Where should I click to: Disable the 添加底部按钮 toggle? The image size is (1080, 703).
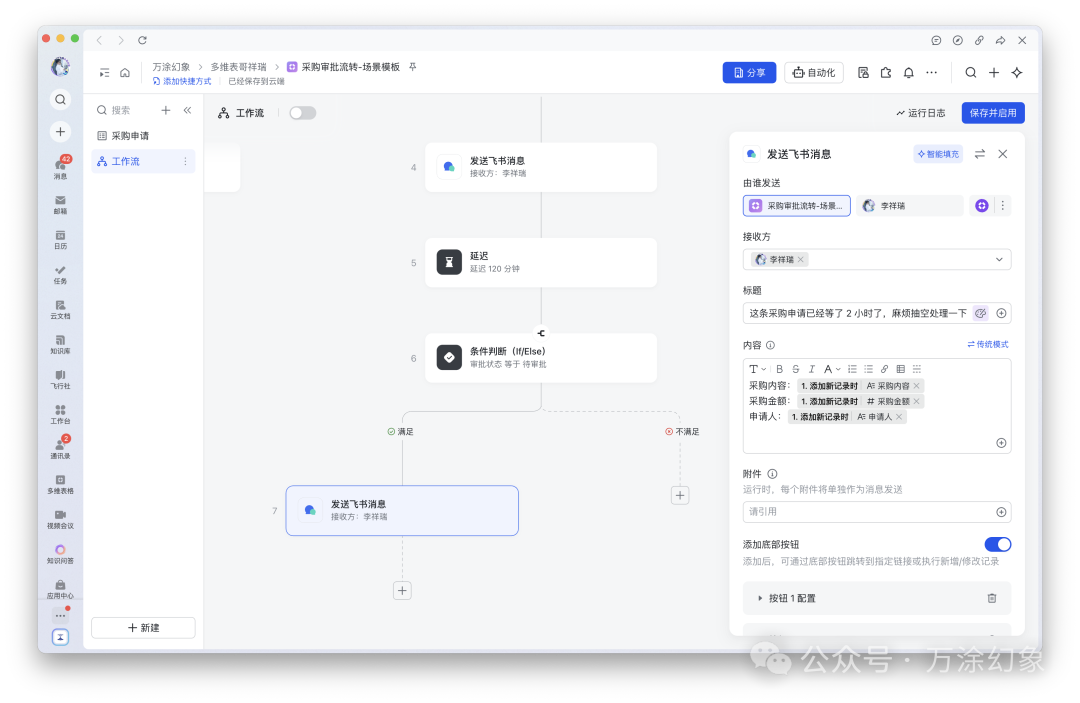coord(997,544)
